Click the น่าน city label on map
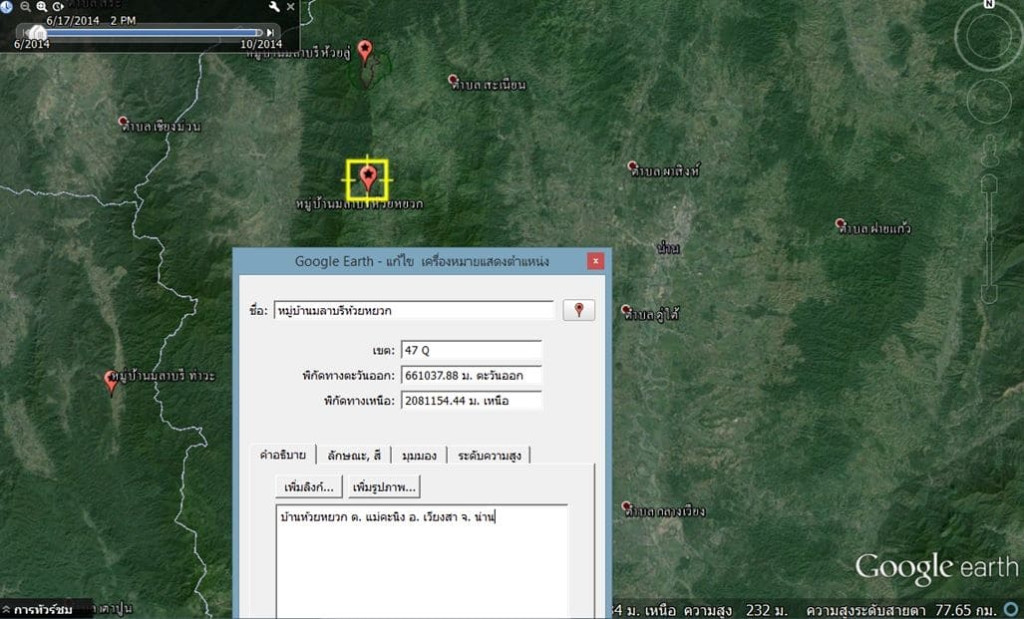This screenshot has width=1024, height=619. [x=669, y=248]
